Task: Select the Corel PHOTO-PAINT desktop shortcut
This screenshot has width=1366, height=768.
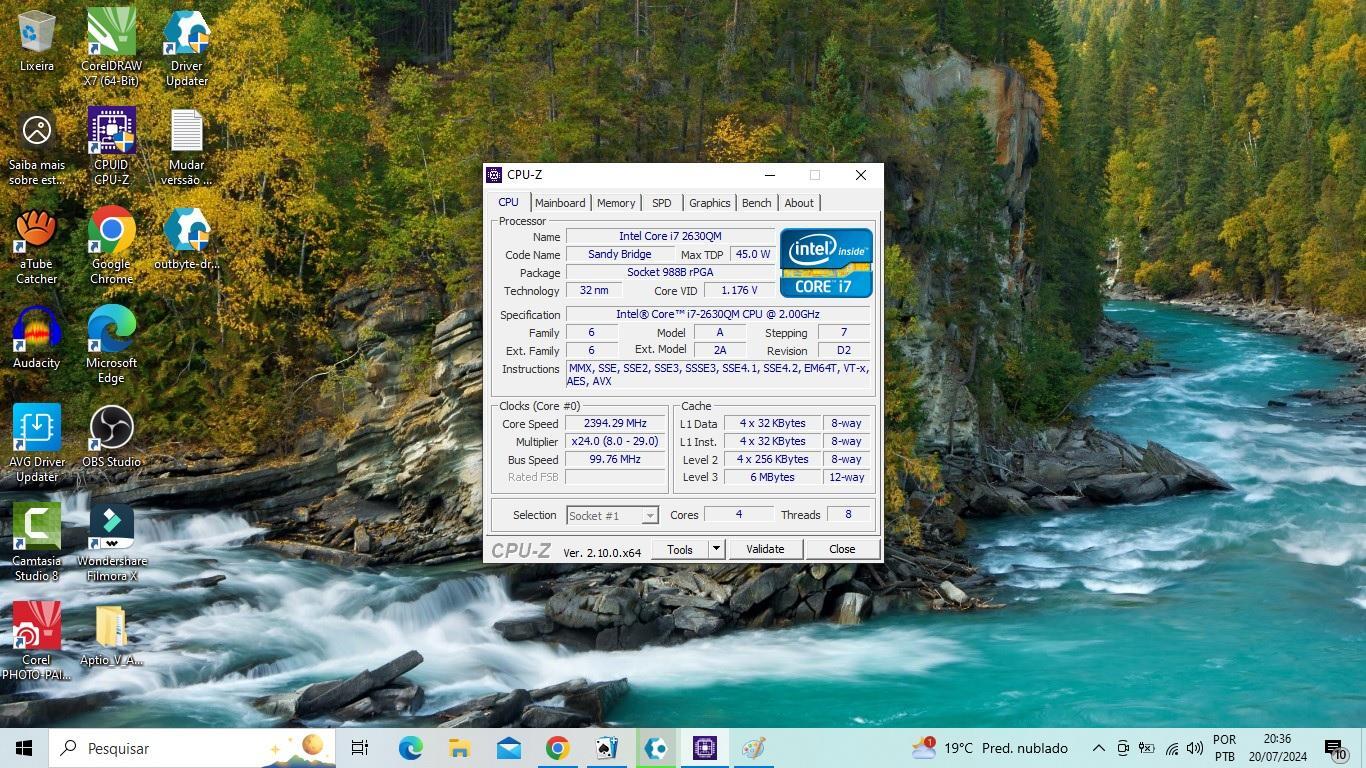Action: click(37, 642)
